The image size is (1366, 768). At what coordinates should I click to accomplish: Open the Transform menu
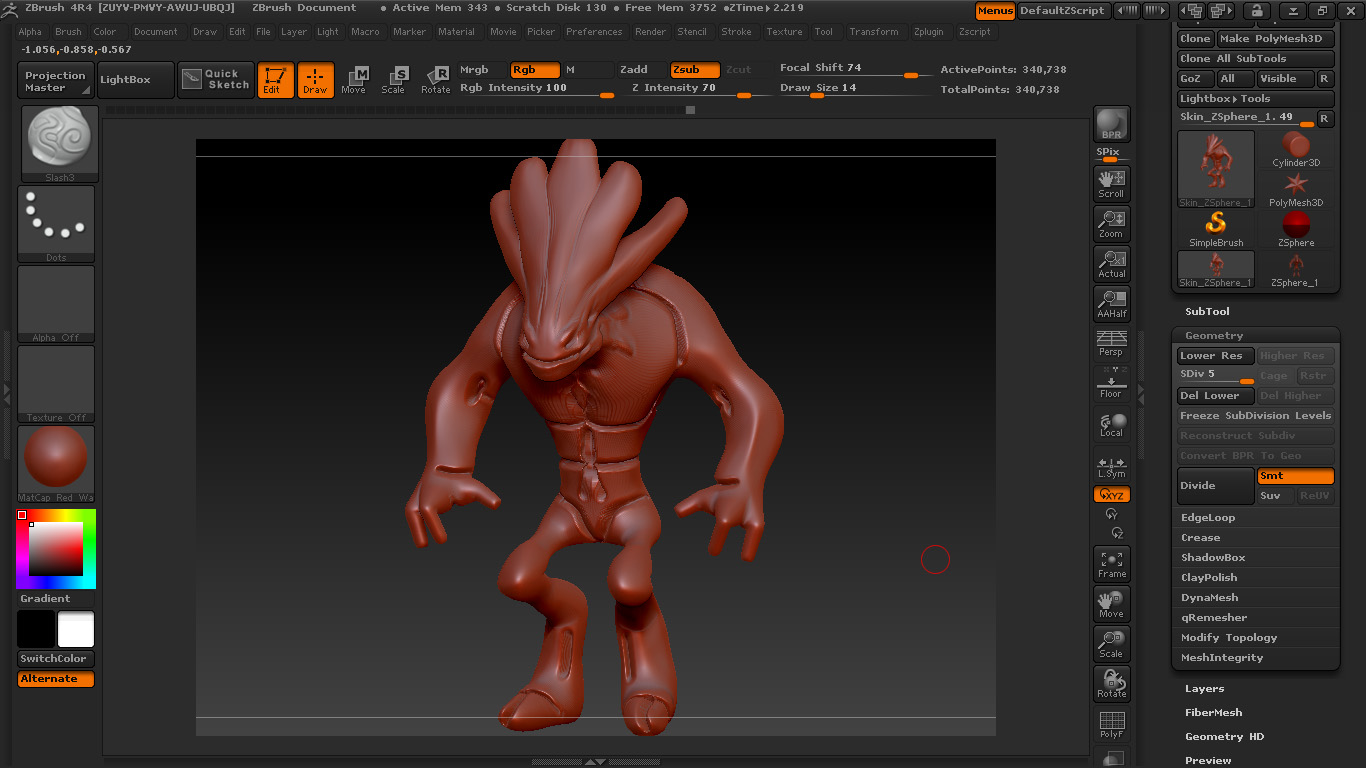point(874,32)
